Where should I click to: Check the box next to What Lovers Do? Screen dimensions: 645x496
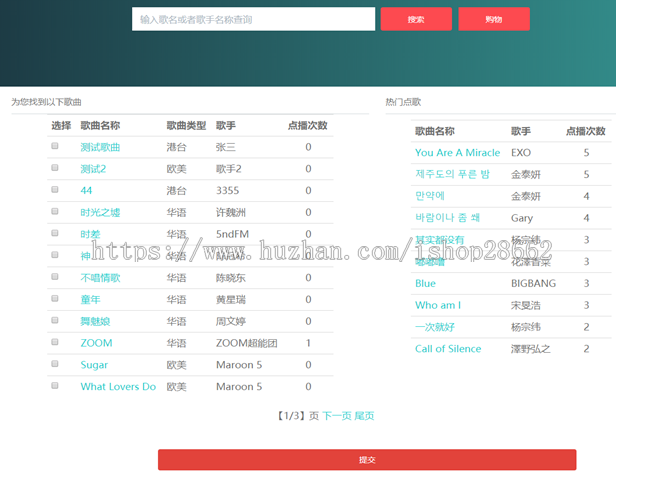pos(55,386)
